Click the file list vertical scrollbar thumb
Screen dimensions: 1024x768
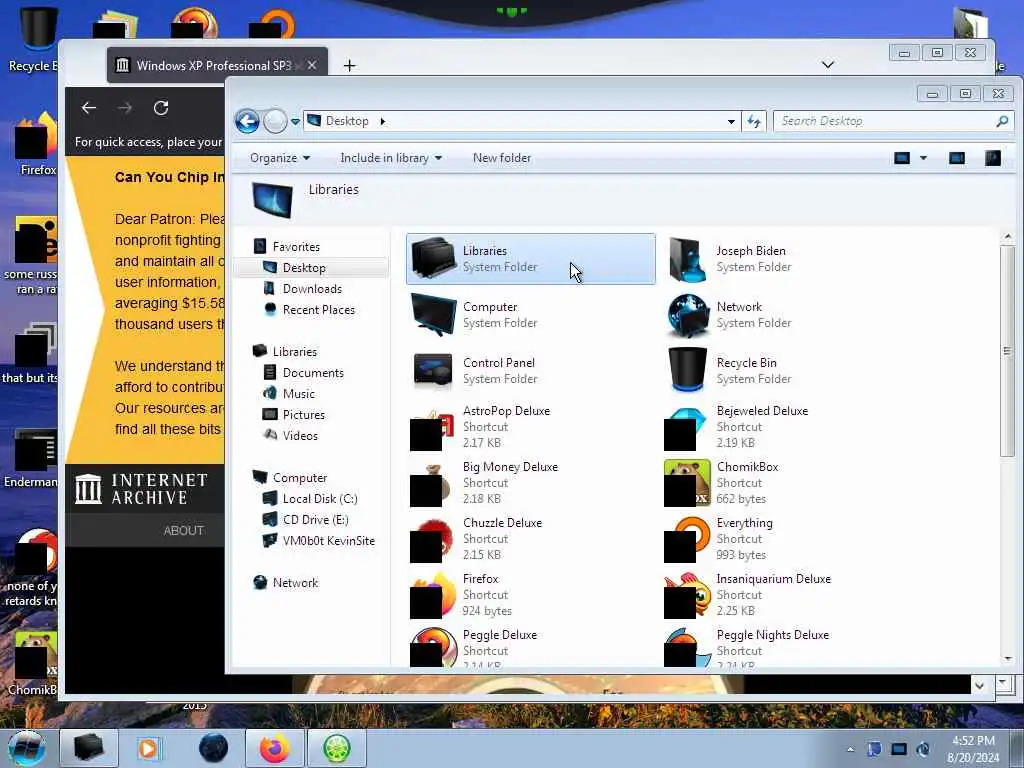pos(1008,351)
